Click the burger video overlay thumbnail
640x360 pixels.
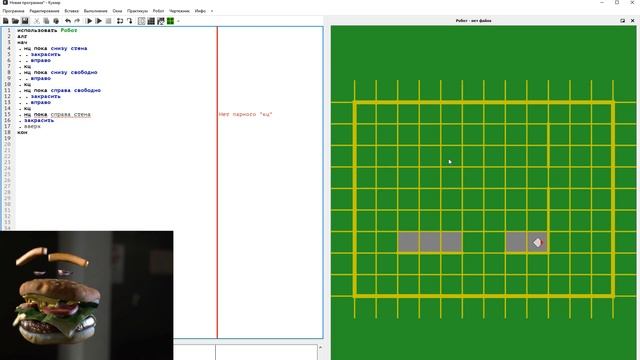point(87,296)
